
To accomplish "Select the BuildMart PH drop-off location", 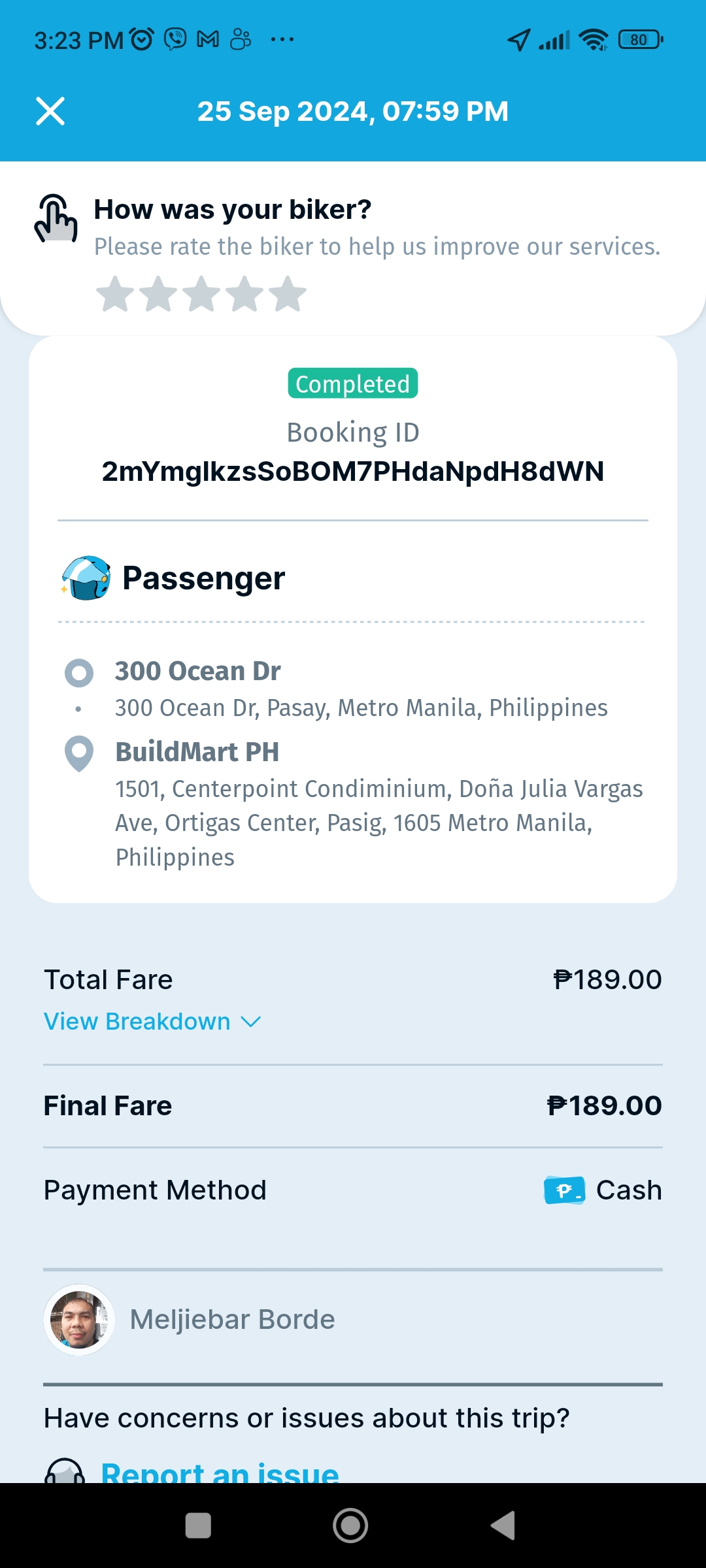I will (197, 752).
